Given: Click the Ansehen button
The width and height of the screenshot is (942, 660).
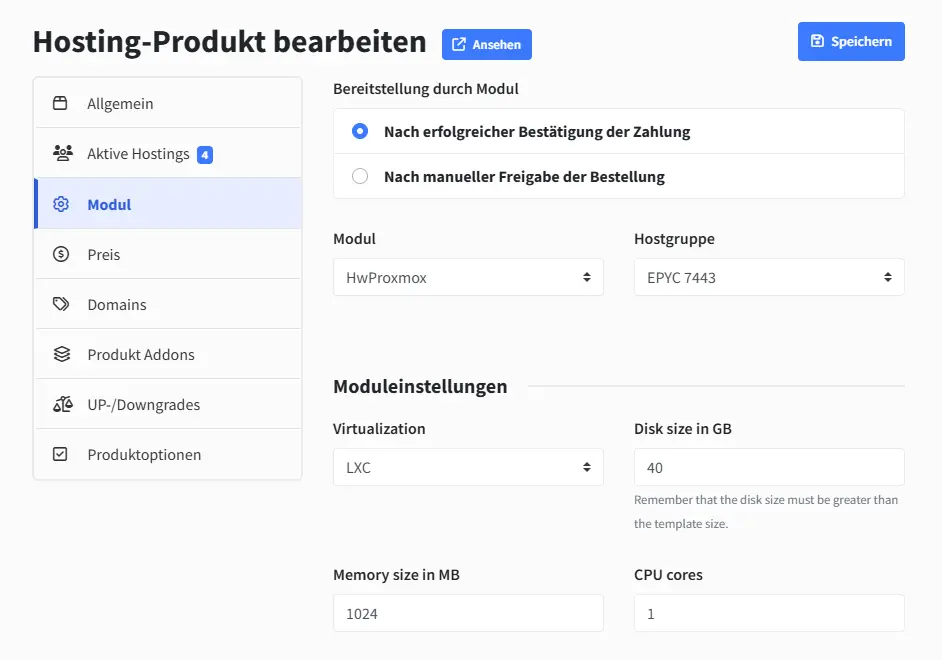Looking at the screenshot, I should point(487,44).
